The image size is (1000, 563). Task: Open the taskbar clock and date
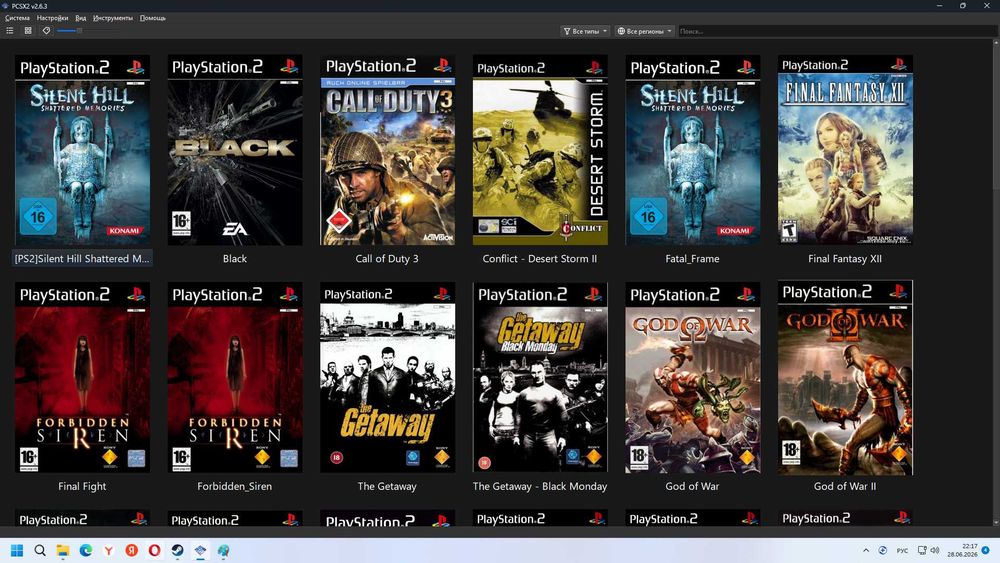pyautogui.click(x=962, y=550)
